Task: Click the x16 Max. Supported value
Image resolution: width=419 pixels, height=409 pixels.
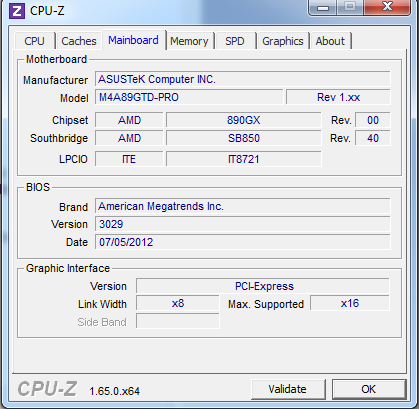Action: [350, 304]
